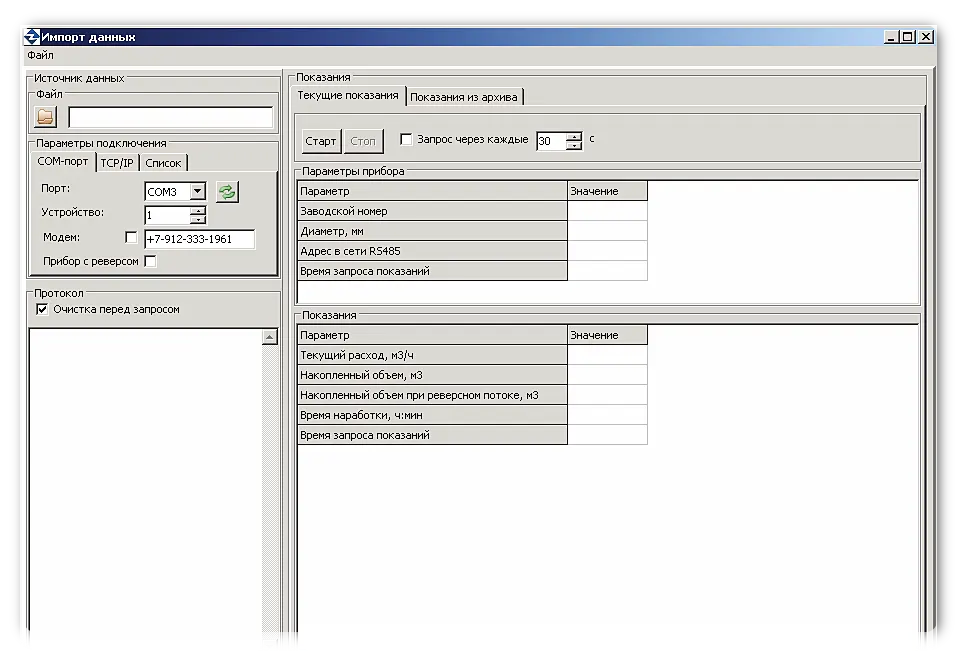Click the green refresh ports icon
960x663 pixels.
[x=227, y=191]
